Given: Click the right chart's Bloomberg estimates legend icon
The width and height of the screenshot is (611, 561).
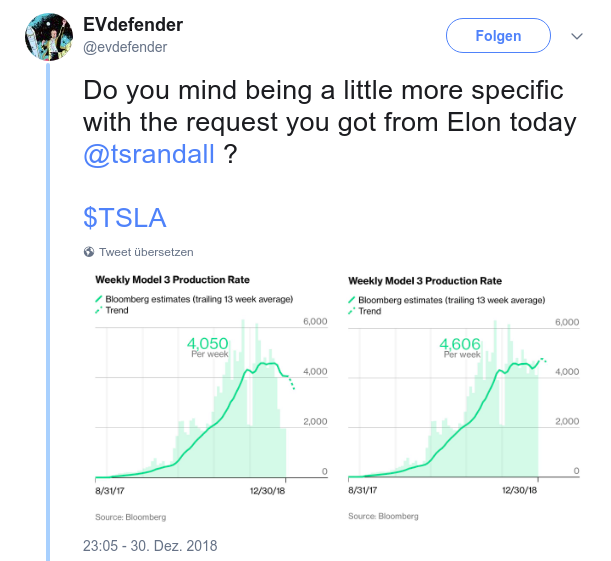Looking at the screenshot, I should point(351,300).
